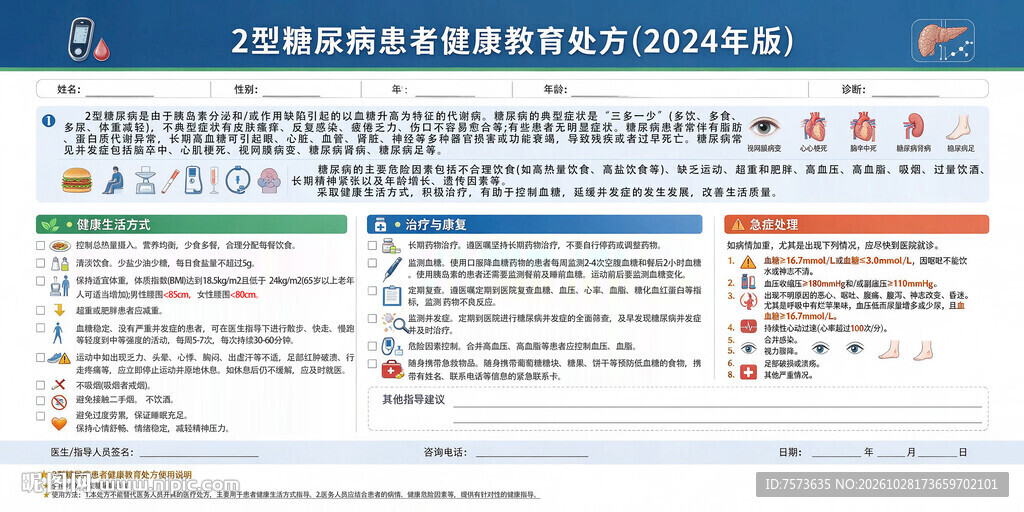The image size is (1024, 512).
Task: Click the wine glass drinking icon
Action: click(x=214, y=180)
